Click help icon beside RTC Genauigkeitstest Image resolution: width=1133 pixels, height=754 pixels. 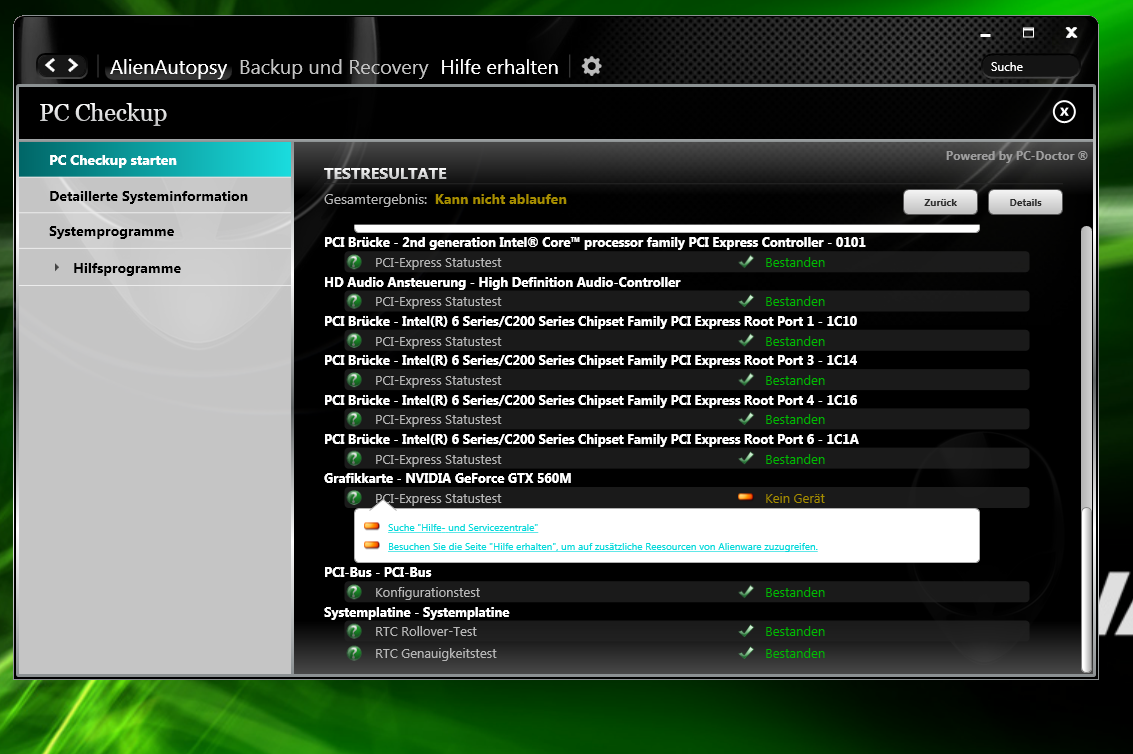[354, 653]
